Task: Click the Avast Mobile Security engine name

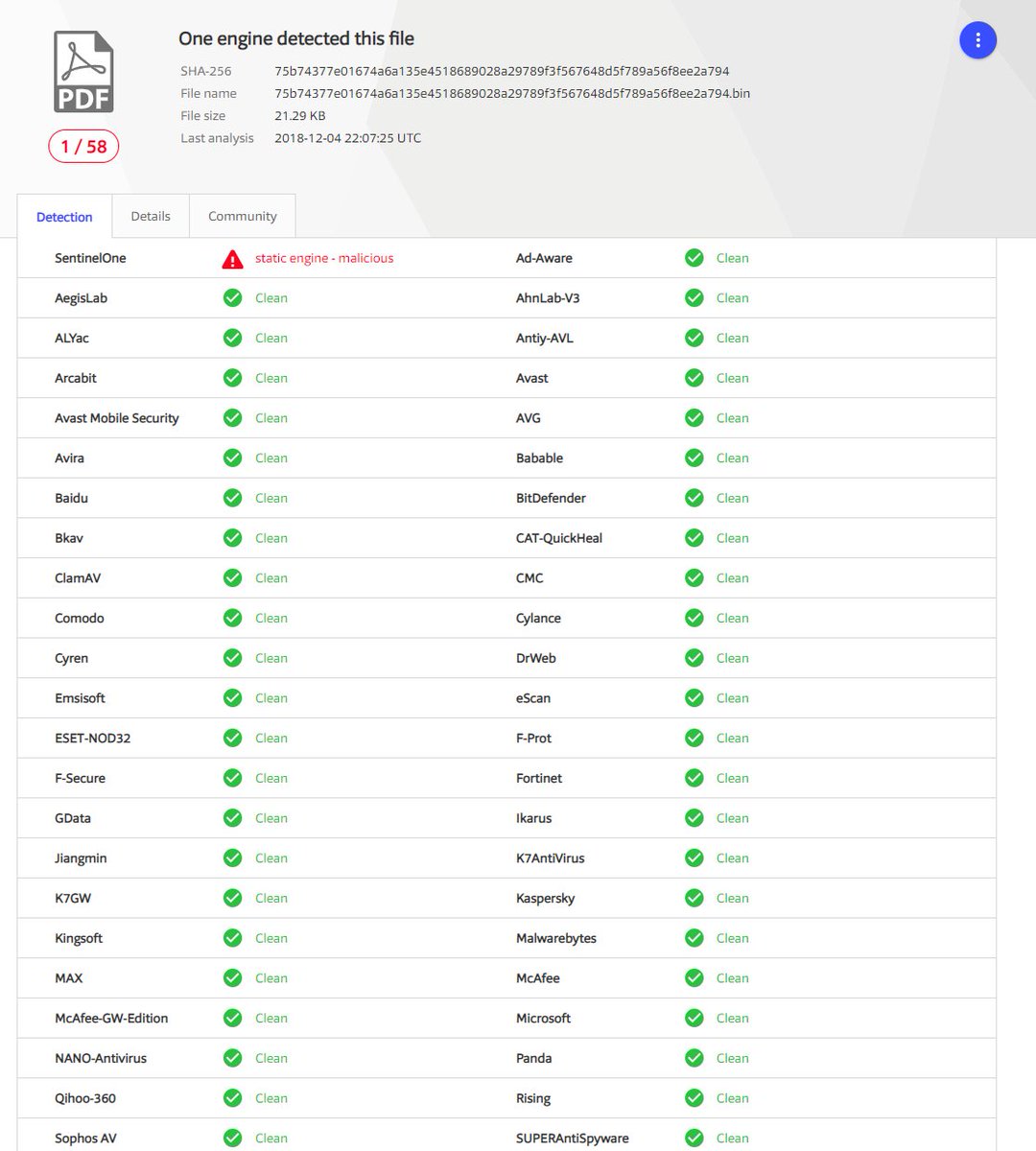Action: pos(117,418)
